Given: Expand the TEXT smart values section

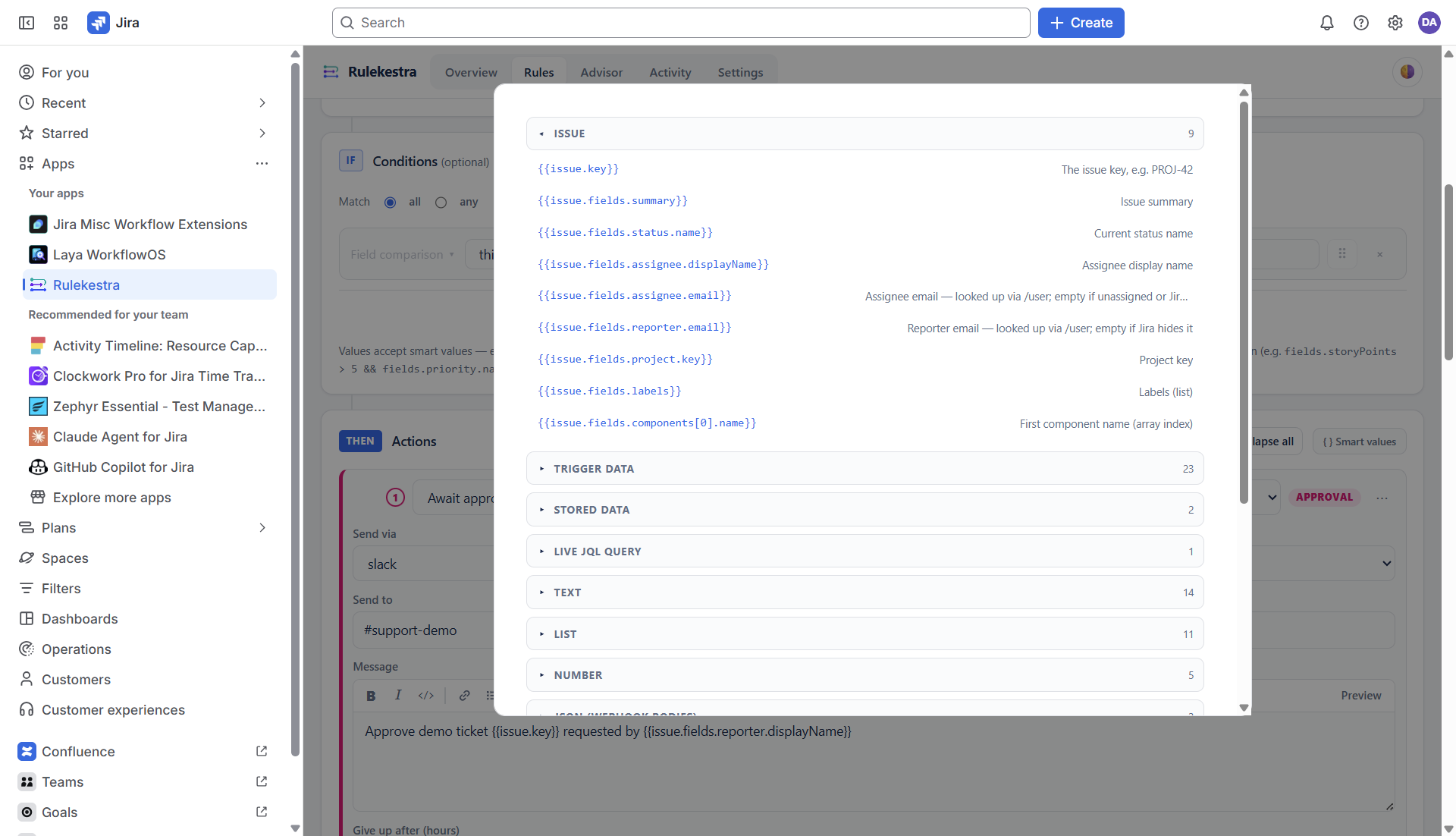Looking at the screenshot, I should [x=864, y=592].
